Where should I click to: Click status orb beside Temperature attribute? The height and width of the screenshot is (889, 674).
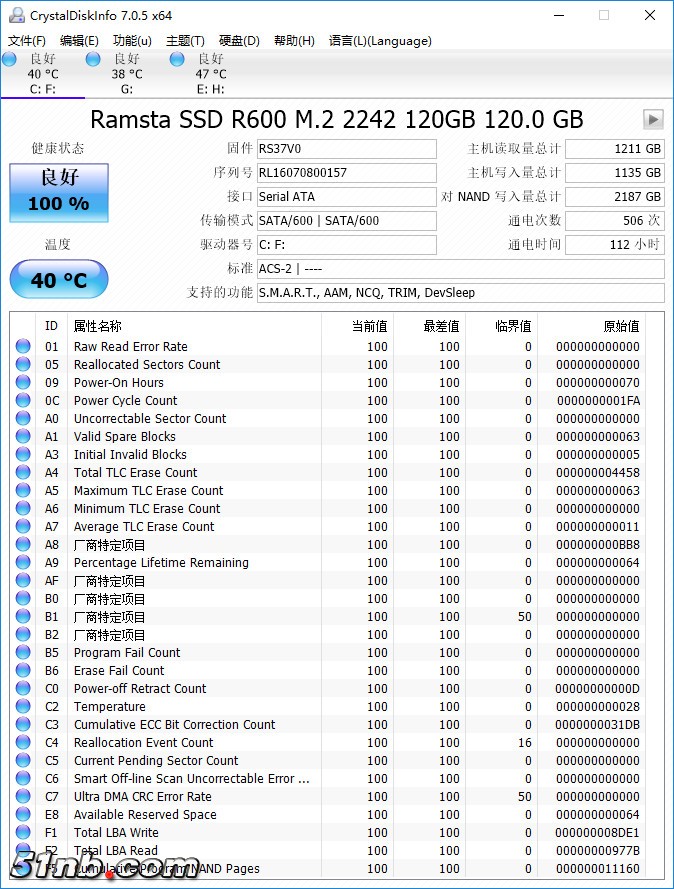[23, 707]
